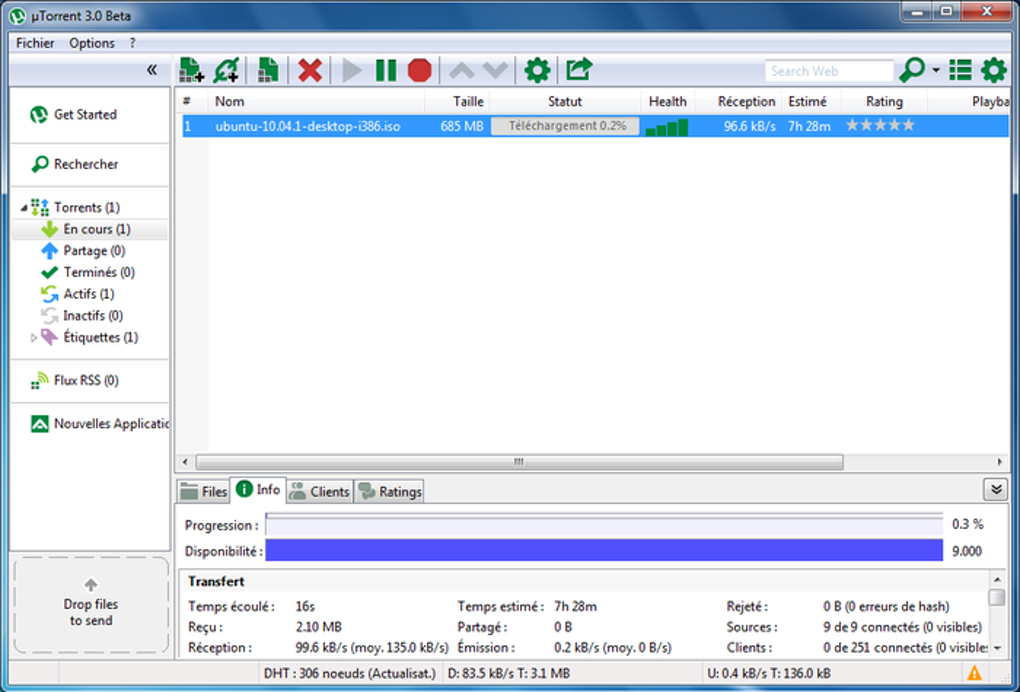Click in the Search Web field
Image resolution: width=1020 pixels, height=692 pixels.
[829, 71]
